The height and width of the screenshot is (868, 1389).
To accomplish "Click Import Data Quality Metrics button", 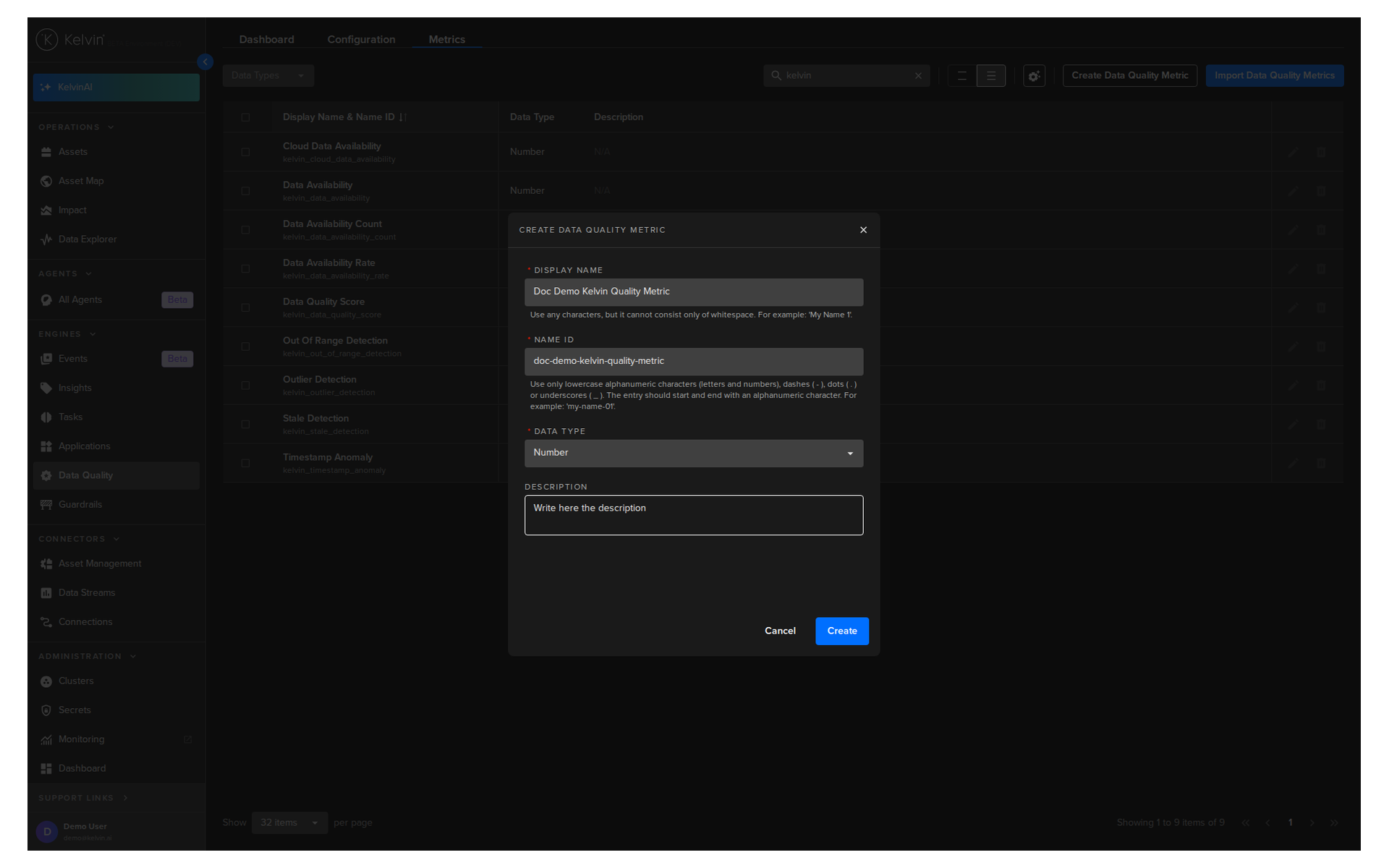I will pos(1275,76).
